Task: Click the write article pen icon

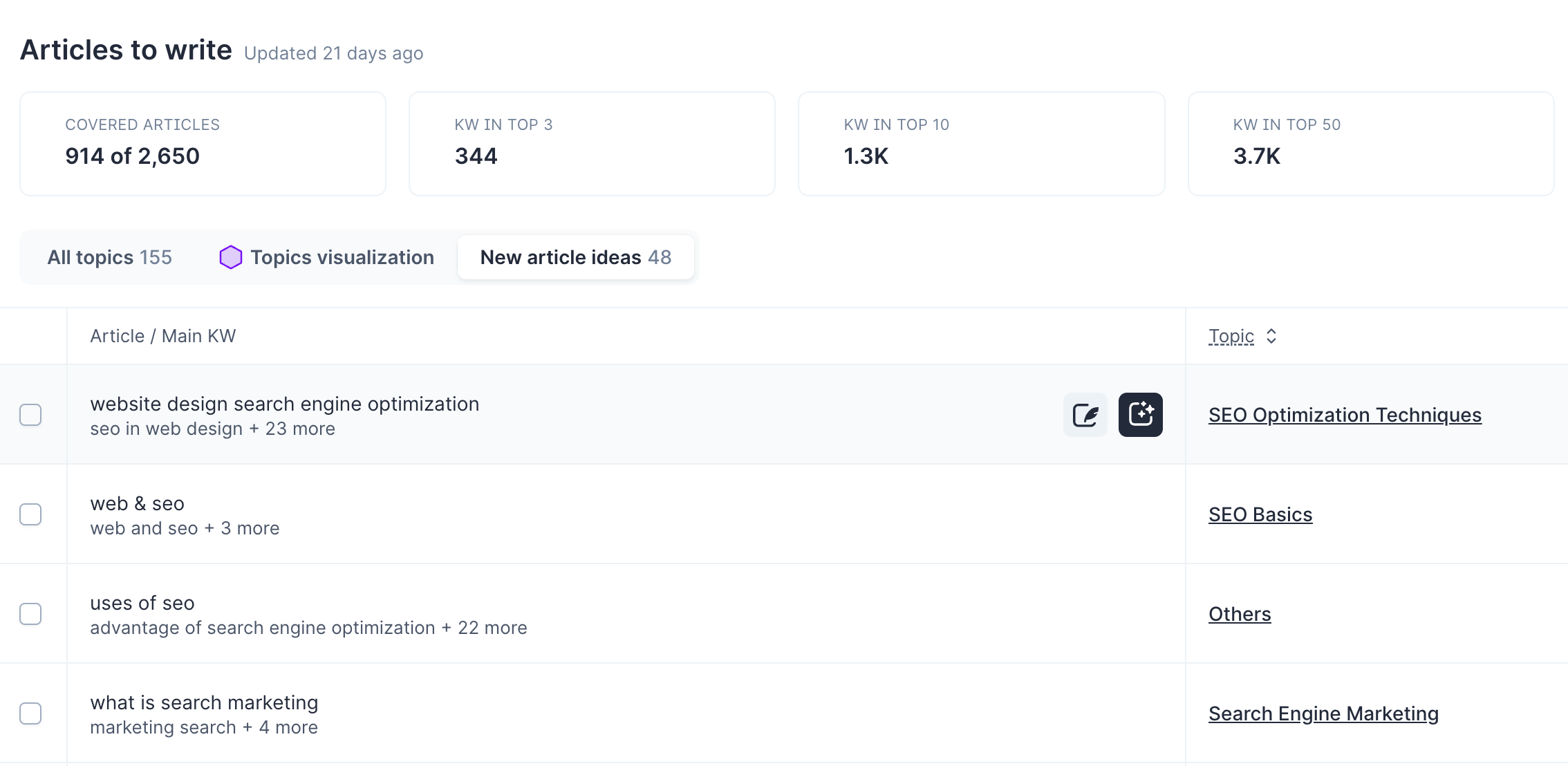Action: [x=1085, y=415]
